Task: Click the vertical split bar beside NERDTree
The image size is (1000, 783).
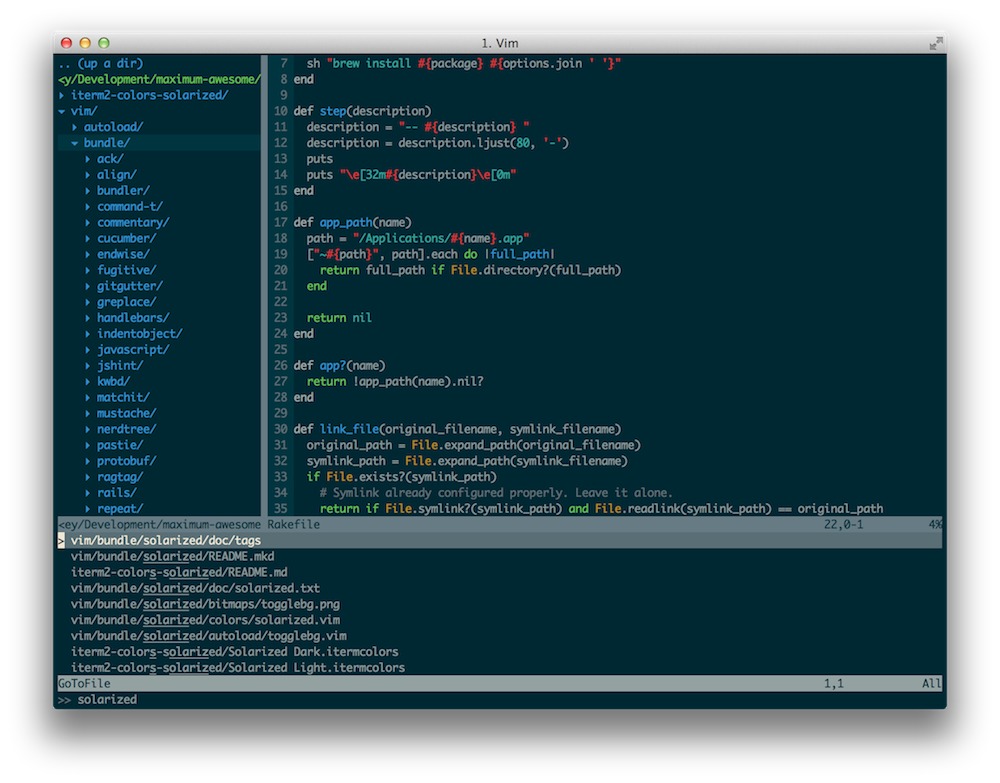Action: point(265,286)
